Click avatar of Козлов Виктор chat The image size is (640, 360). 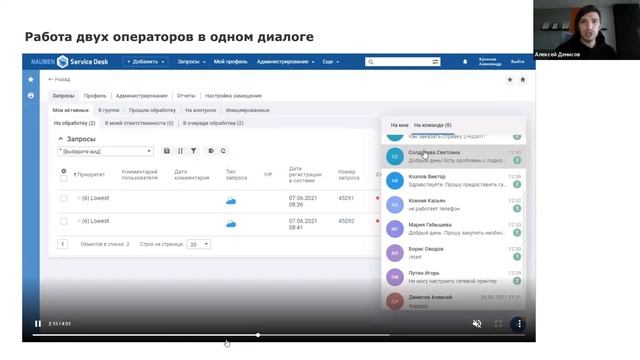click(x=395, y=181)
